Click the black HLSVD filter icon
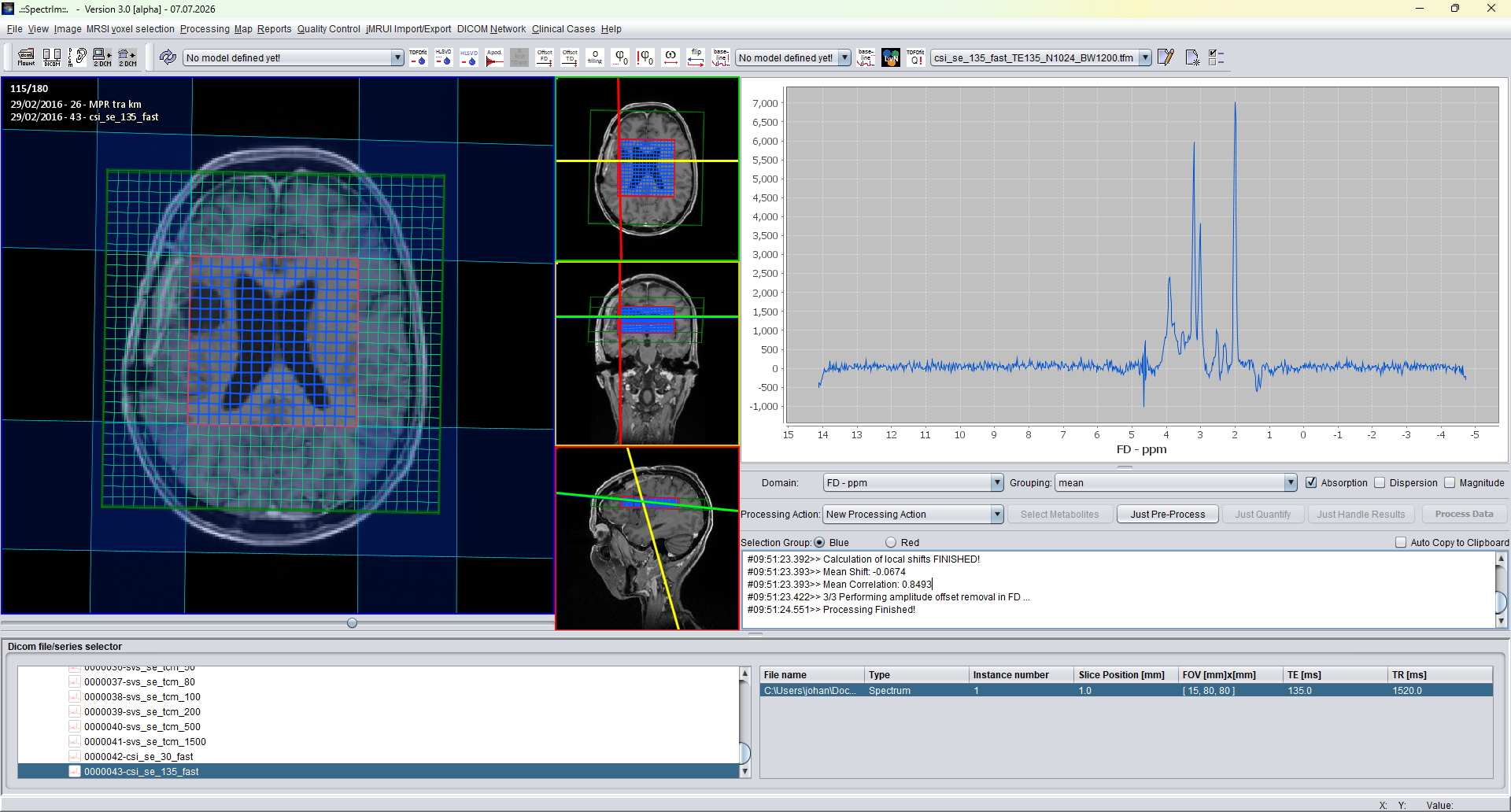This screenshot has width=1511, height=812. 443,57
